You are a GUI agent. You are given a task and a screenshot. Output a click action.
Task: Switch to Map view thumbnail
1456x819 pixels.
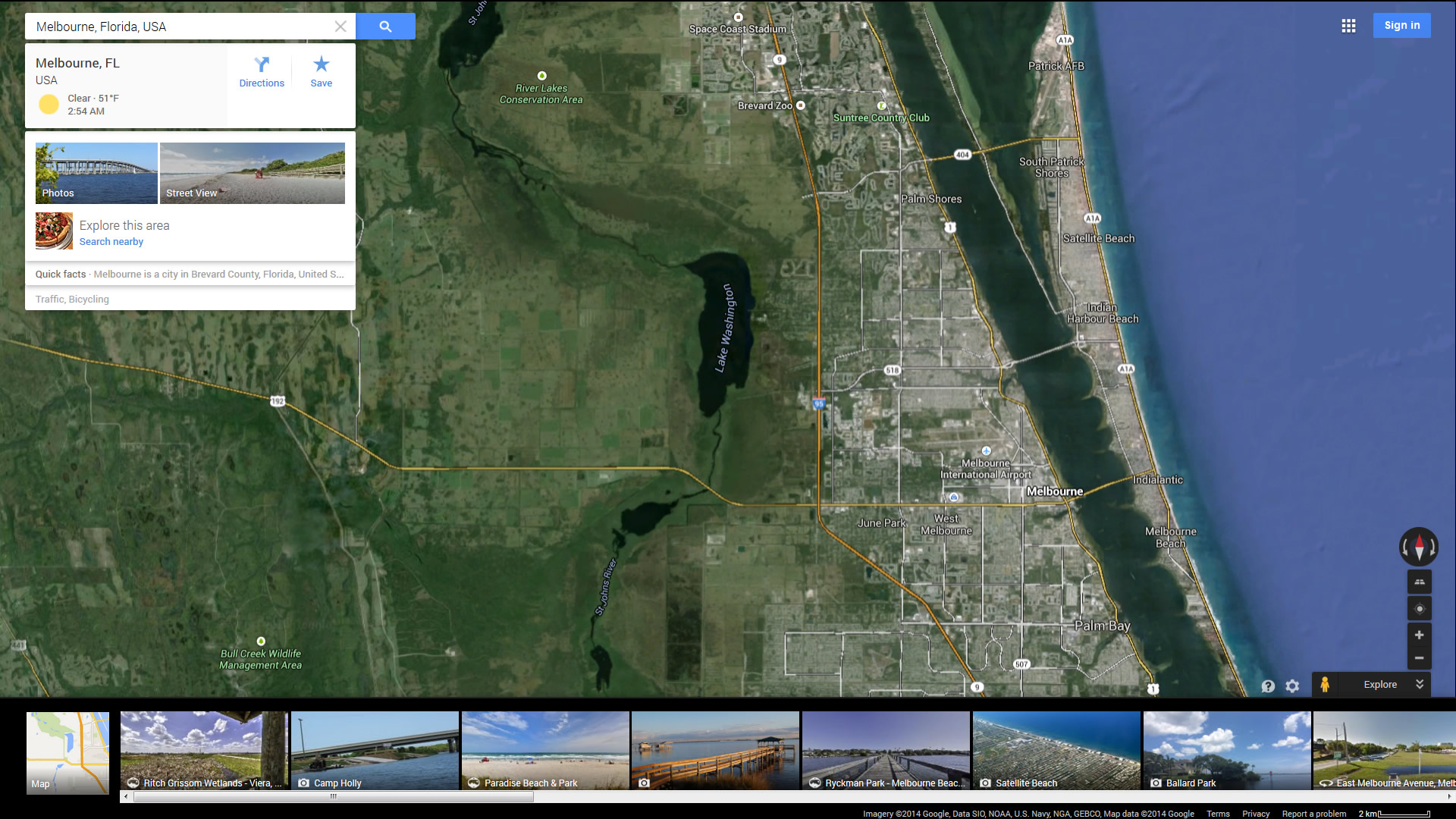click(x=68, y=752)
